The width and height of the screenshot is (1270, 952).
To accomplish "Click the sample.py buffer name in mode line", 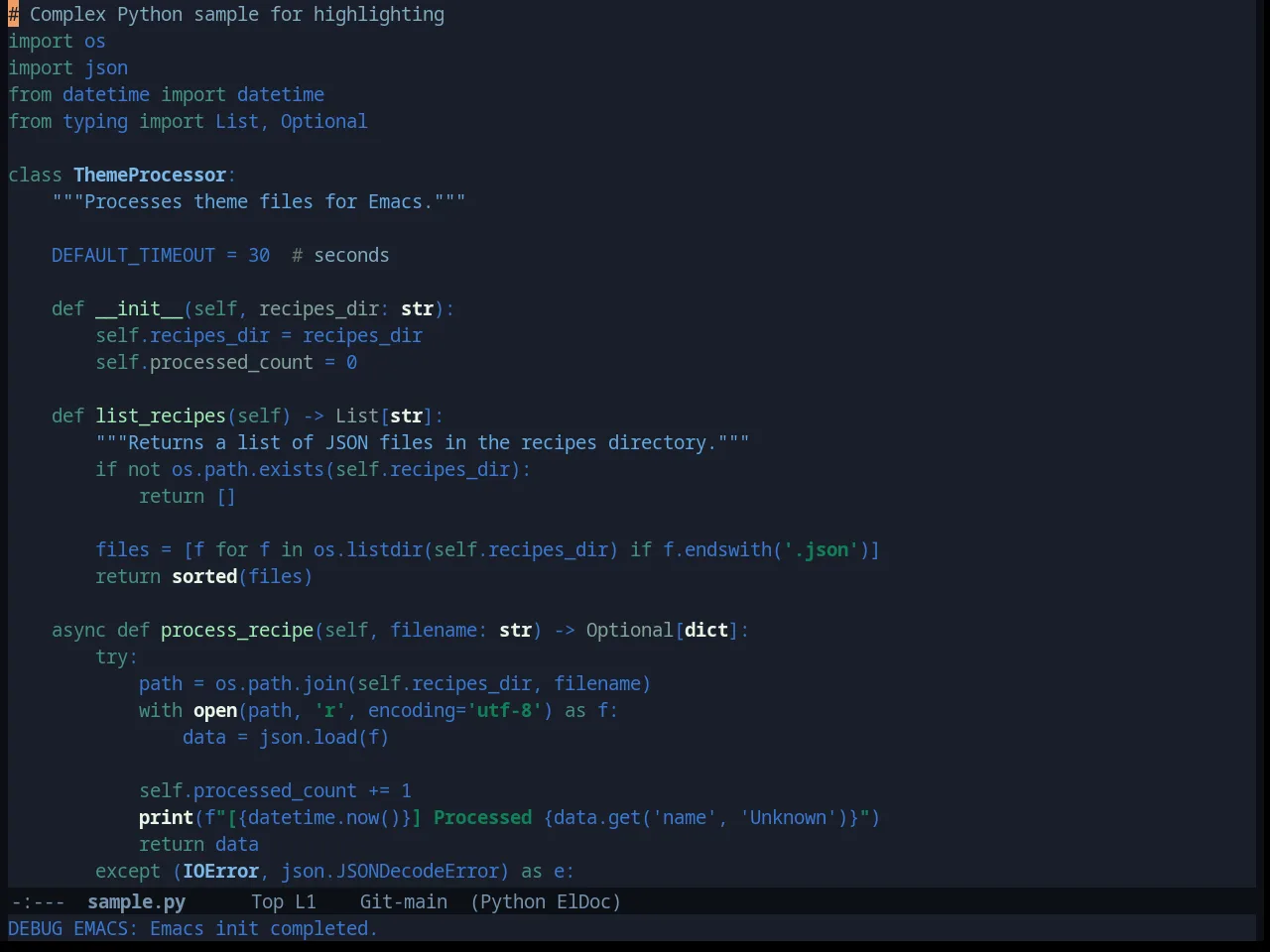I will [136, 901].
